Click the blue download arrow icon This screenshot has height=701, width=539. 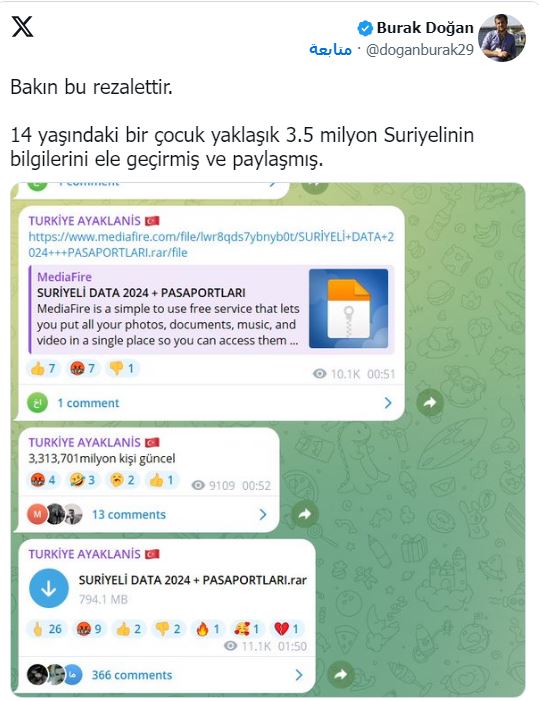49,588
